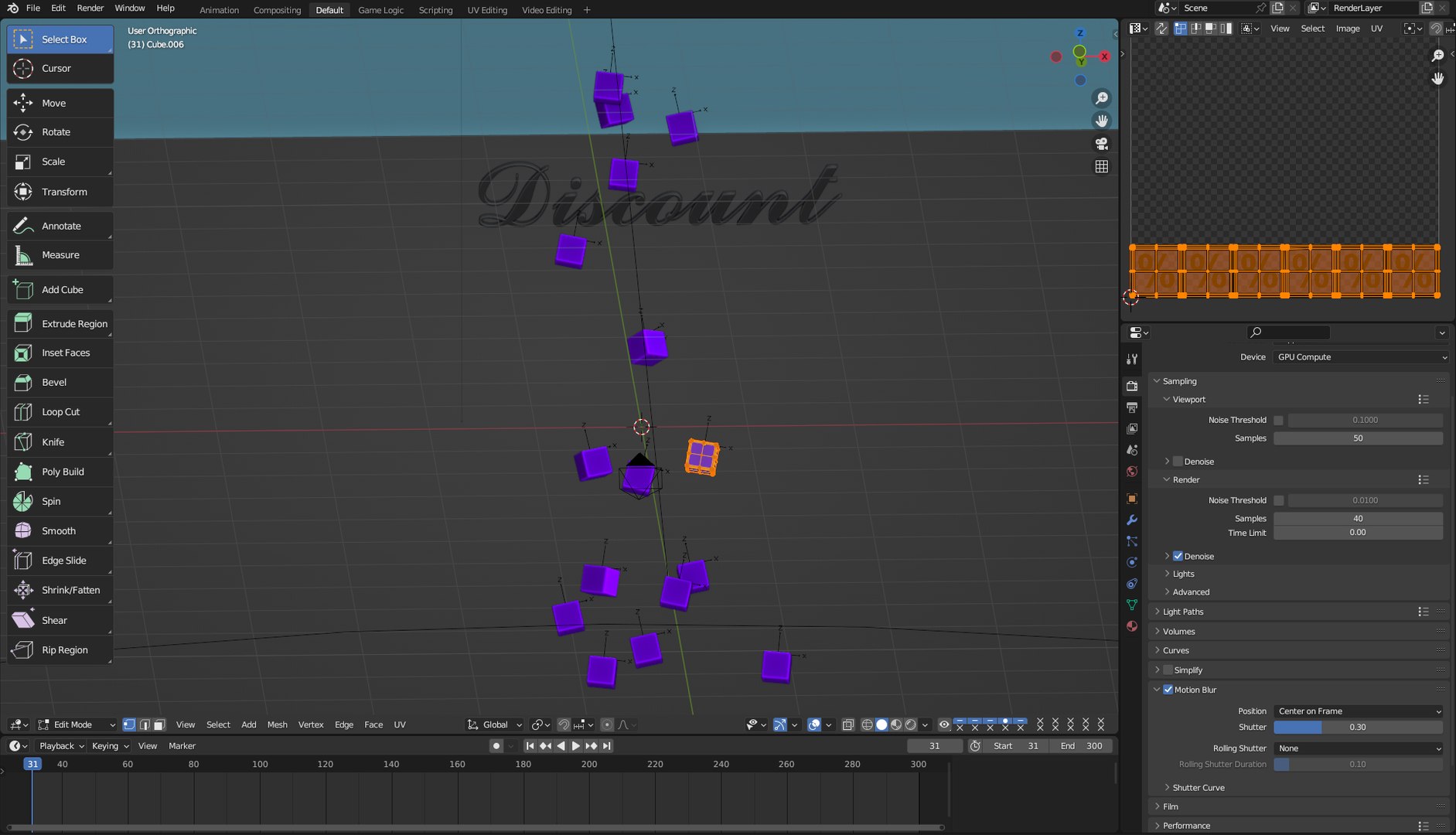This screenshot has width=1456, height=835.
Task: Enable the Simplify checkbox
Action: [1168, 670]
